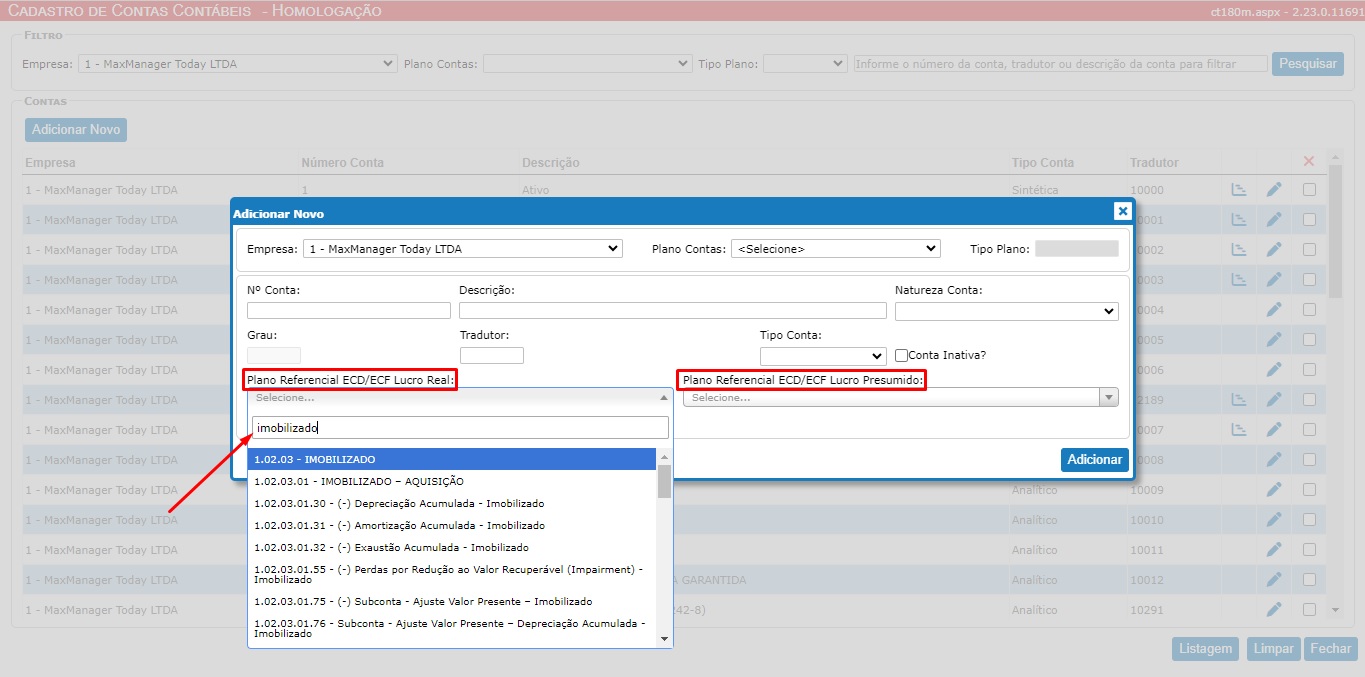
Task: Open the chart icon in row ending 2189
Action: [1238, 400]
